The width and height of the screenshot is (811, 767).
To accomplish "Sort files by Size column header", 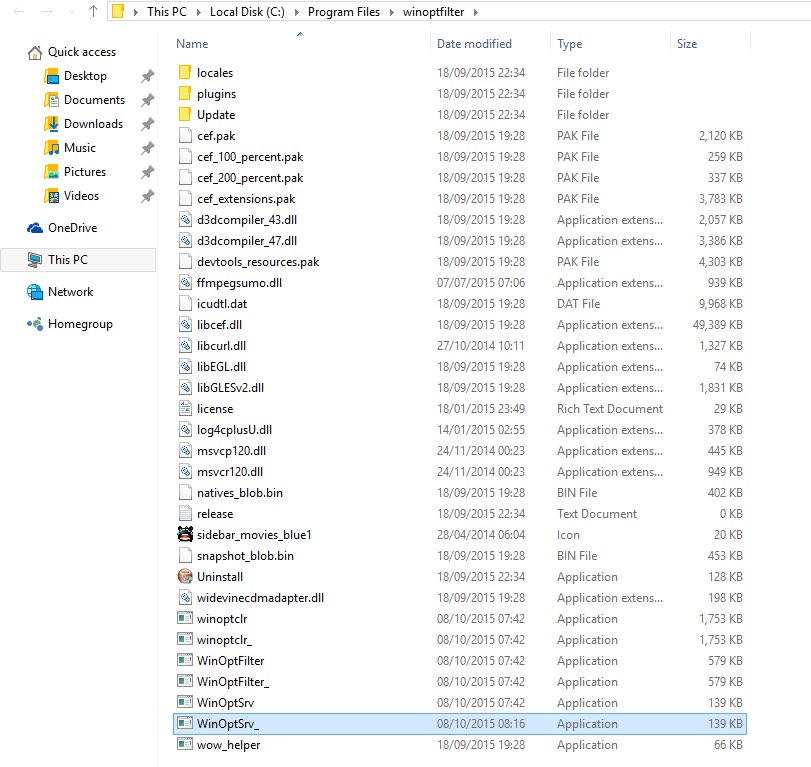I will pos(687,44).
